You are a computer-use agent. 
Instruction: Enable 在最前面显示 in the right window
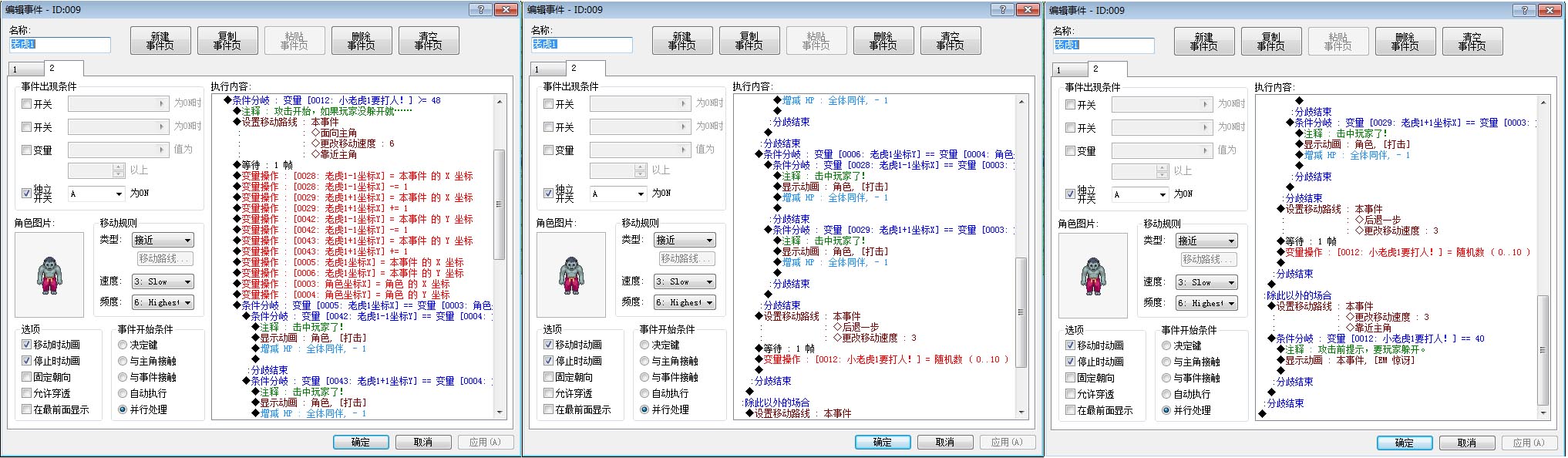[1071, 410]
